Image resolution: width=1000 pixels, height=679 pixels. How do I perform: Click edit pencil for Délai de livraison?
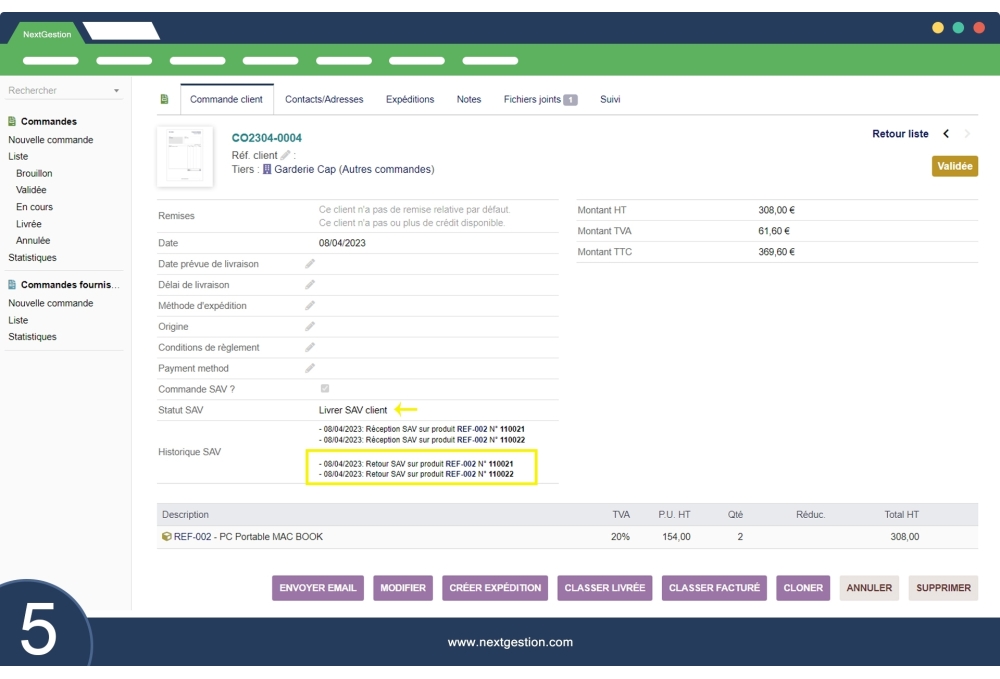310,285
